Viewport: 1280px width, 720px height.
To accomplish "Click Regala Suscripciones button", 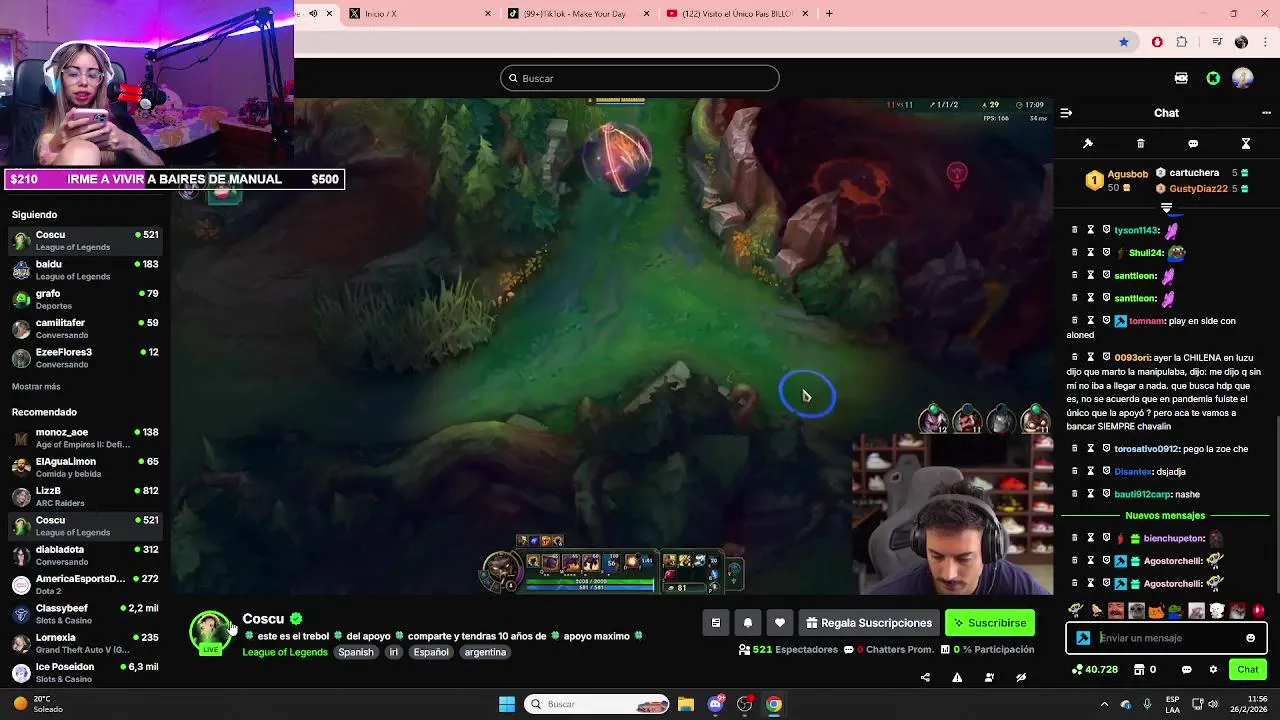I will coord(868,623).
